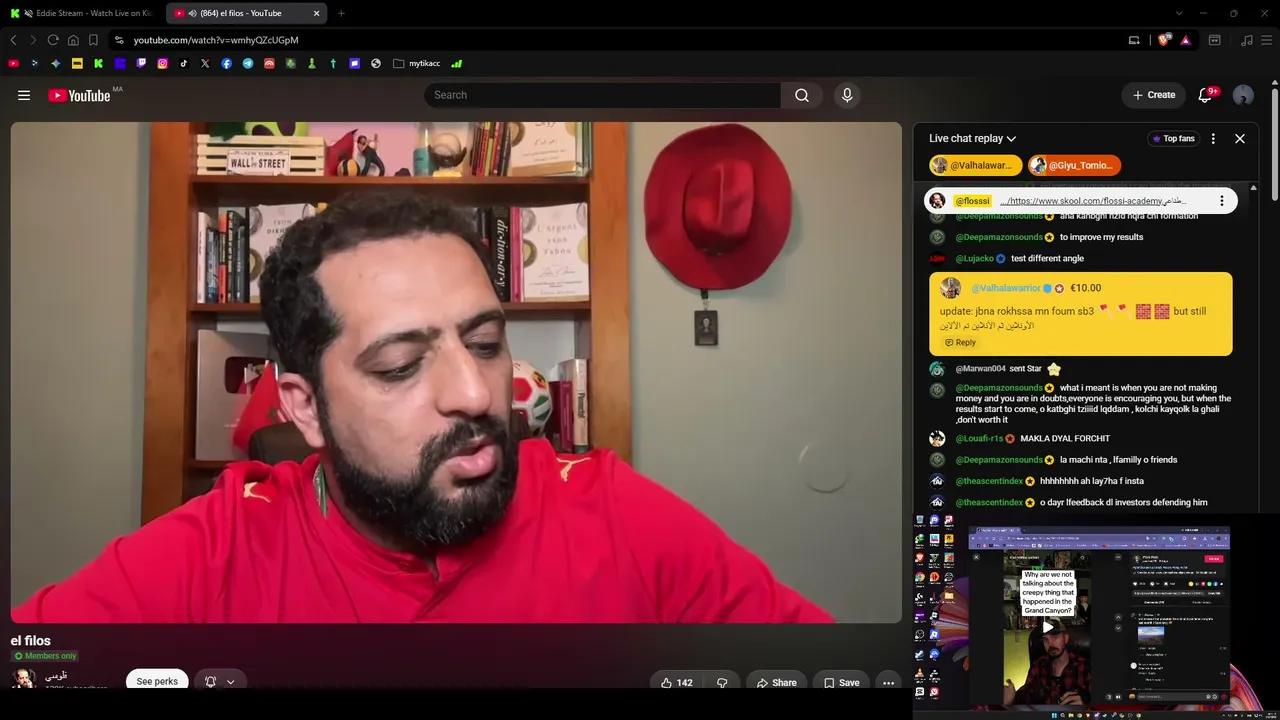Open the Kick bookmark in bookmarks bar
This screenshot has height=720, width=1280.
pos(98,63)
